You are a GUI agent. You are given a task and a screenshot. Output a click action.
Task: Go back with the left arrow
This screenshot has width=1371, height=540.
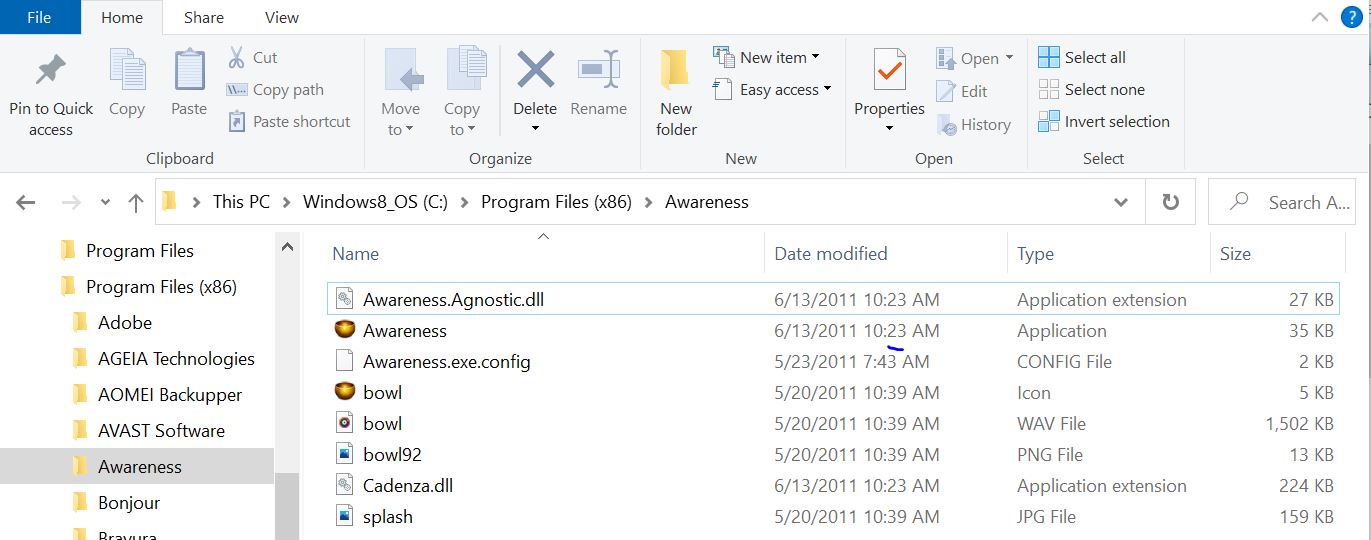pyautogui.click(x=26, y=202)
